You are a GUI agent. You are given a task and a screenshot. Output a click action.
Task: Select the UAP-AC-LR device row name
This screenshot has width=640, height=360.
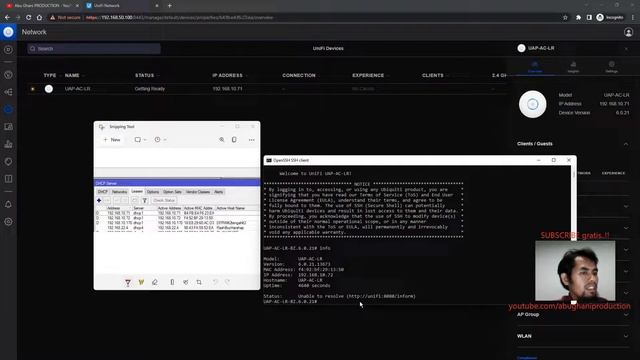77,89
